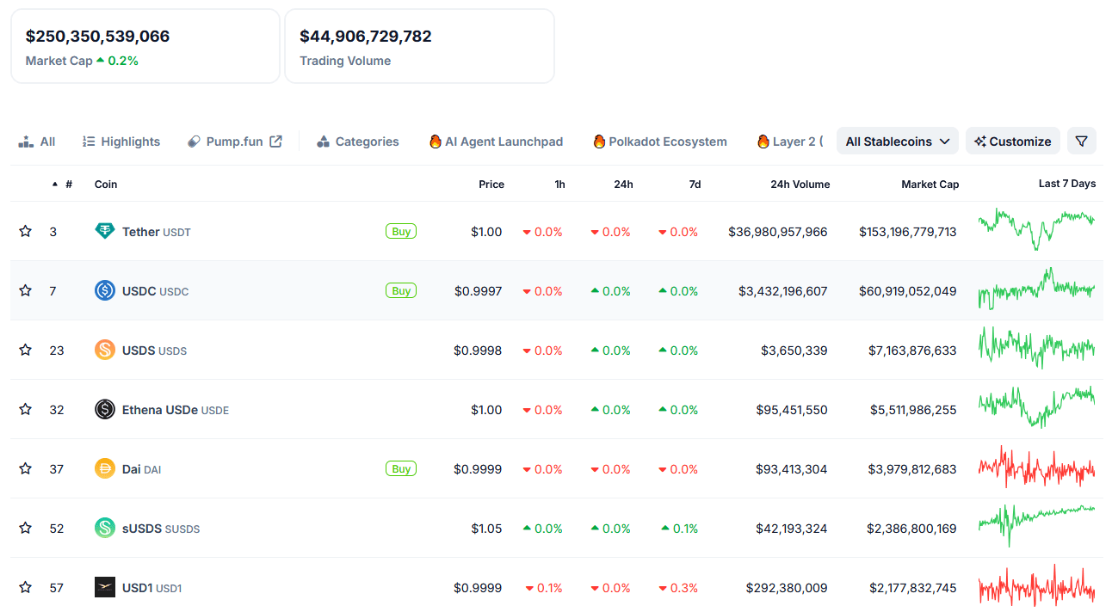
Task: Sort by the Market Cap column header
Action: point(930,184)
